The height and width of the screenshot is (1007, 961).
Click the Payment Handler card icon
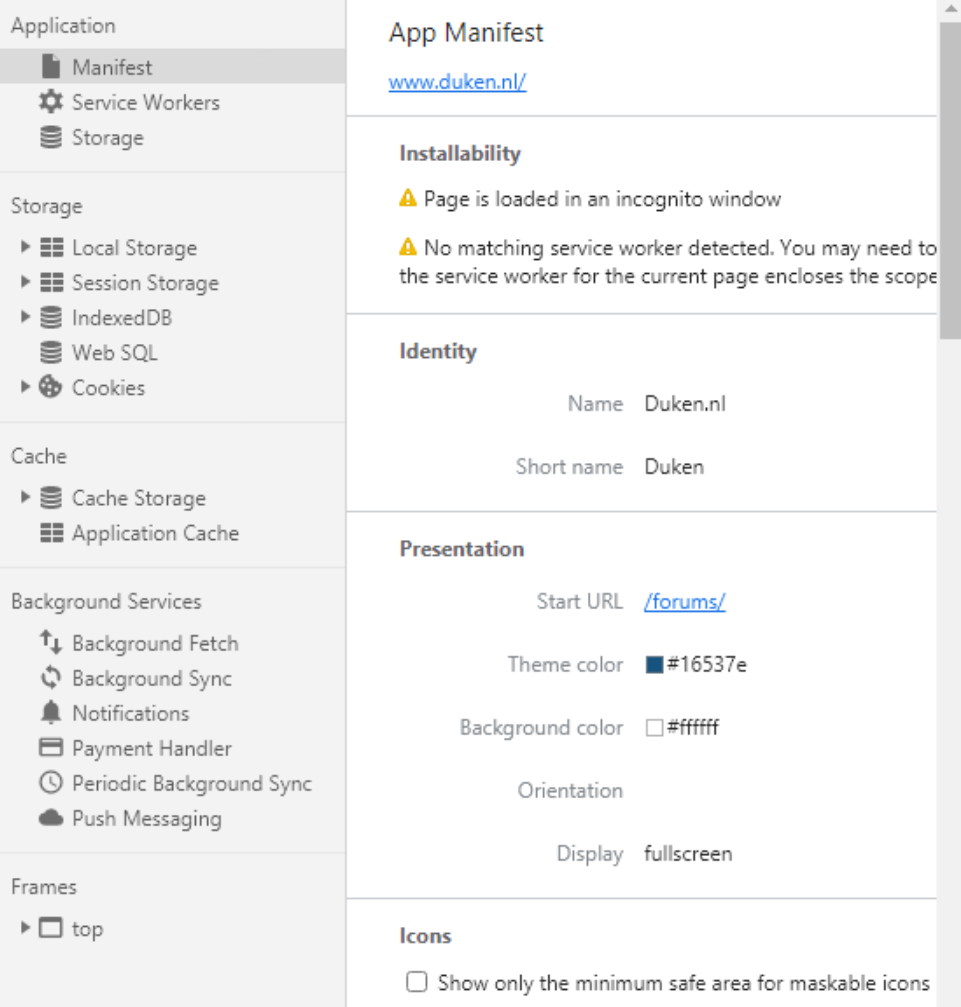tap(51, 748)
